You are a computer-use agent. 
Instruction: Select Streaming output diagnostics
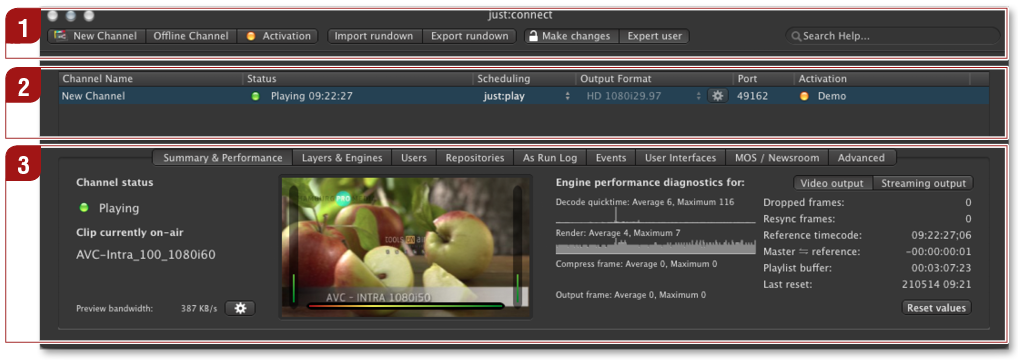point(922,183)
